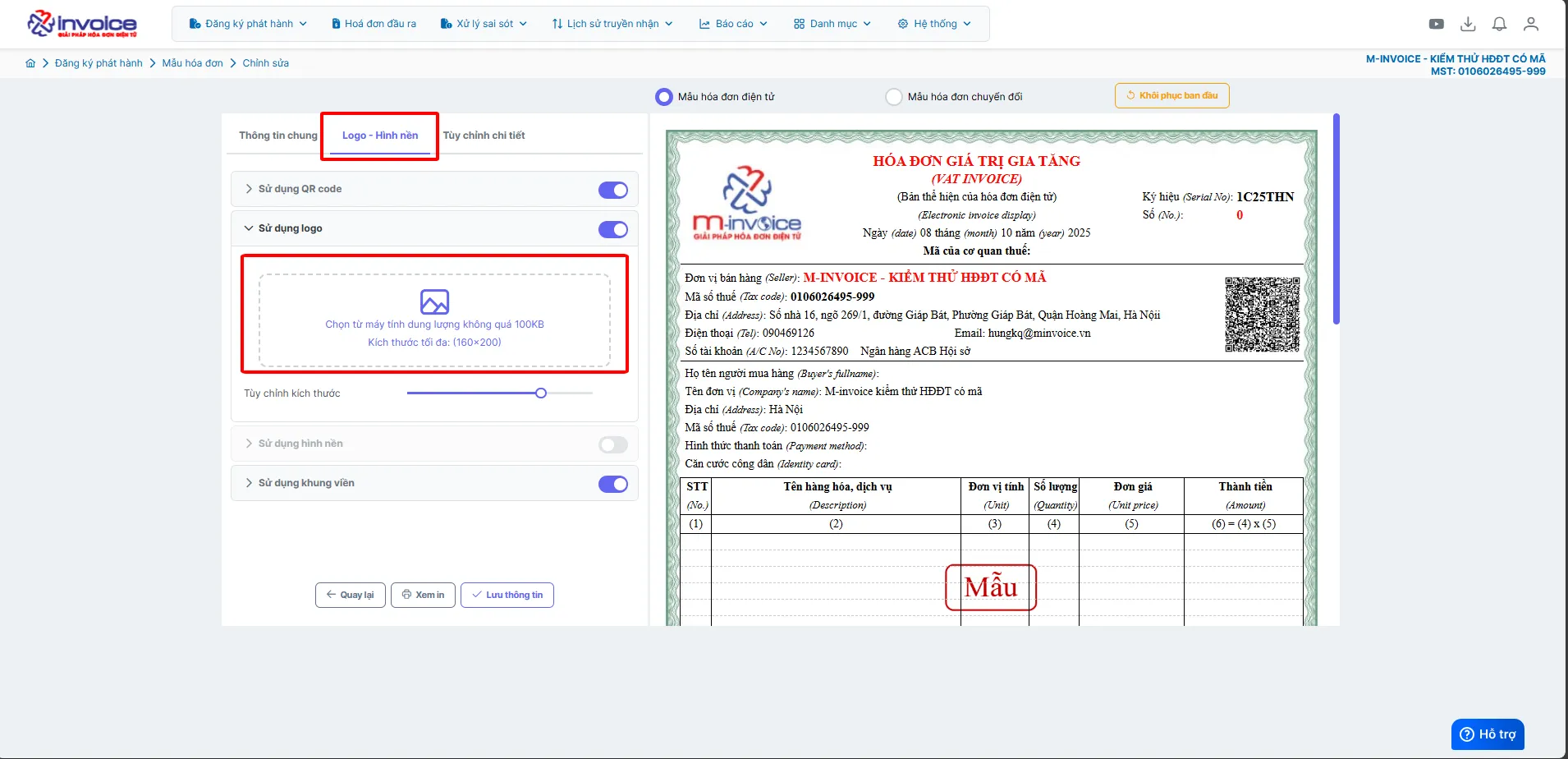Select Mẫu hóa đơn chuyển đổi radio
The image size is (1568, 759).
pyautogui.click(x=893, y=97)
